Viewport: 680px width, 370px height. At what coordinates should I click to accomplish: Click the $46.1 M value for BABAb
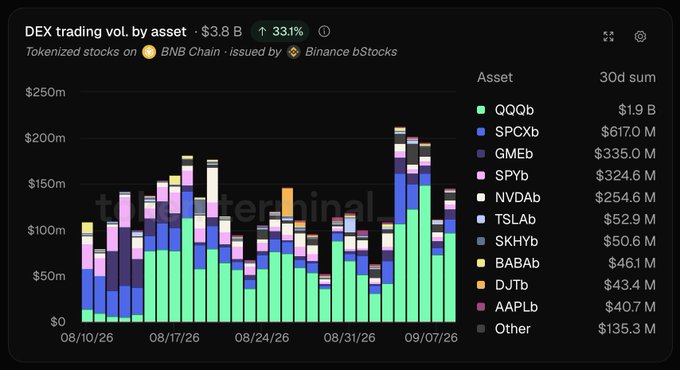632,263
